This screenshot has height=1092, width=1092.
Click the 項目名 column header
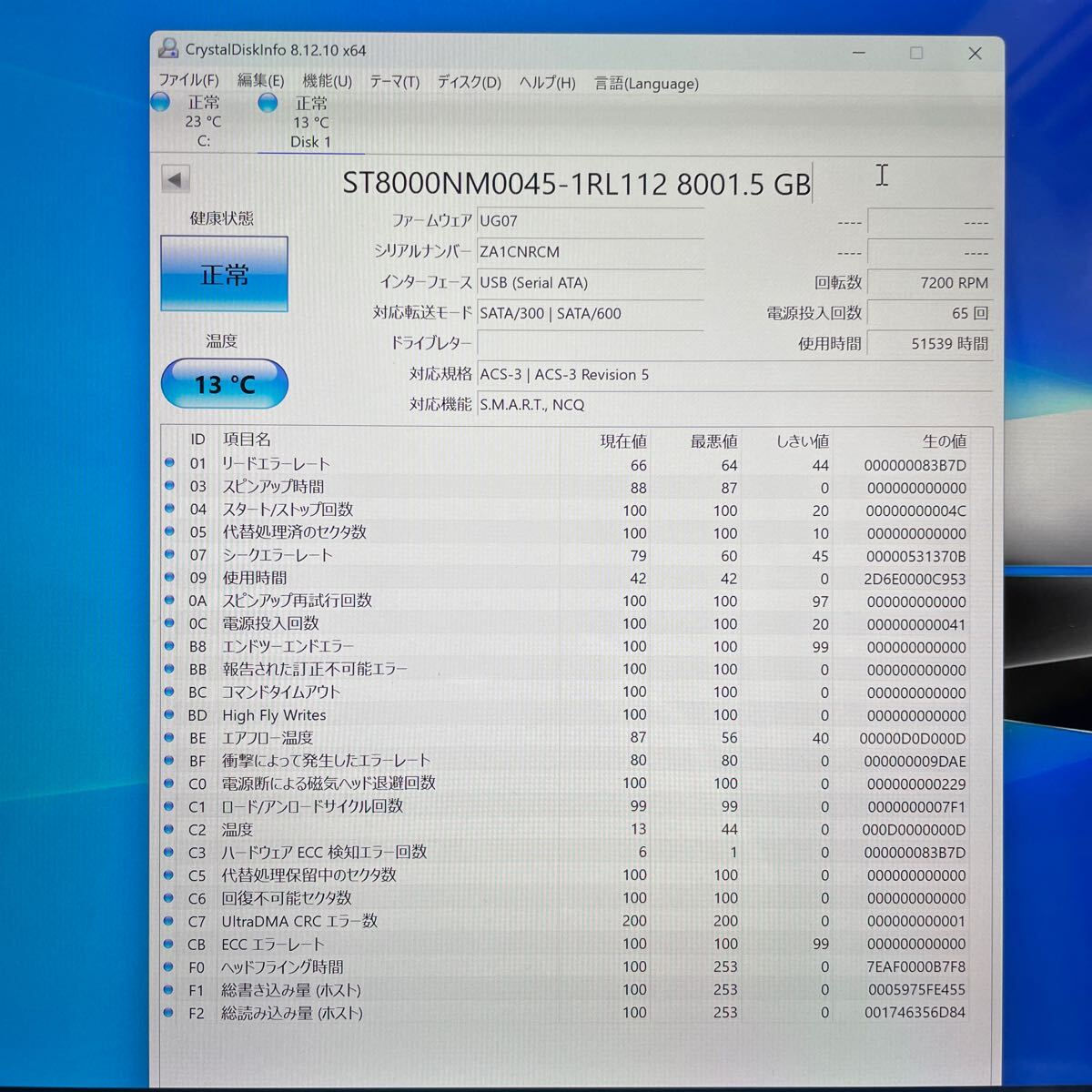(x=247, y=440)
